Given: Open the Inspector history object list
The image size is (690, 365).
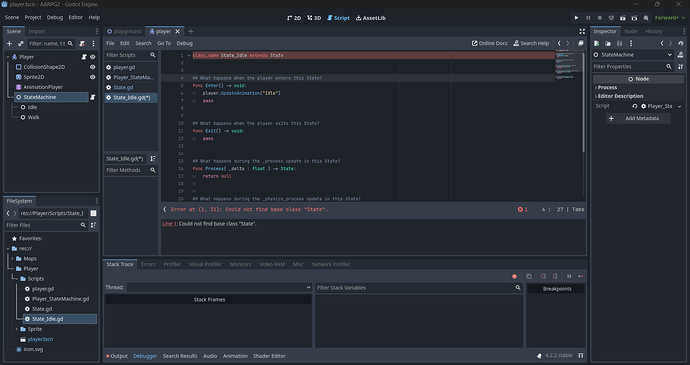Looking at the screenshot, I should pyautogui.click(x=681, y=43).
